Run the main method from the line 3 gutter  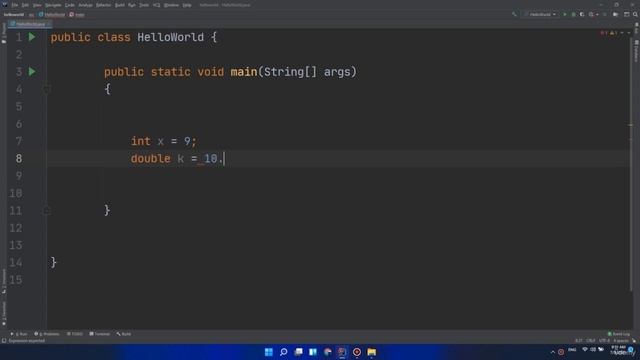coord(32,72)
